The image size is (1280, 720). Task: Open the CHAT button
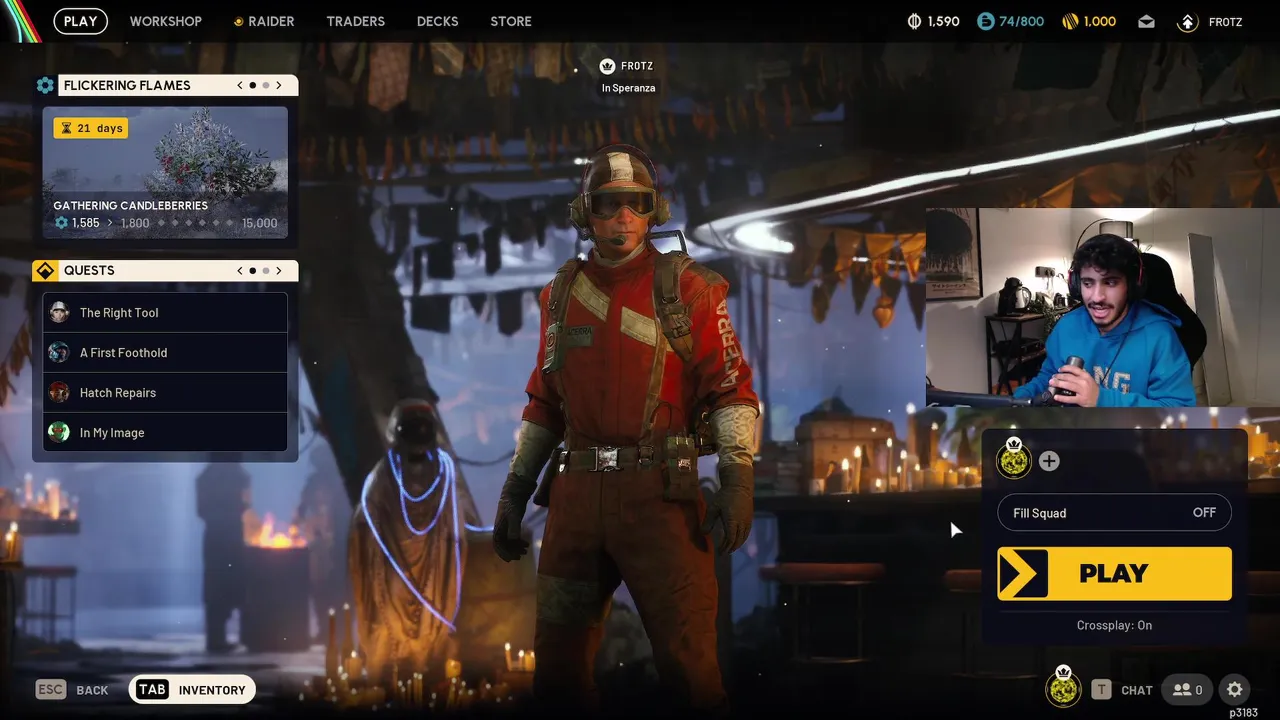(1122, 690)
